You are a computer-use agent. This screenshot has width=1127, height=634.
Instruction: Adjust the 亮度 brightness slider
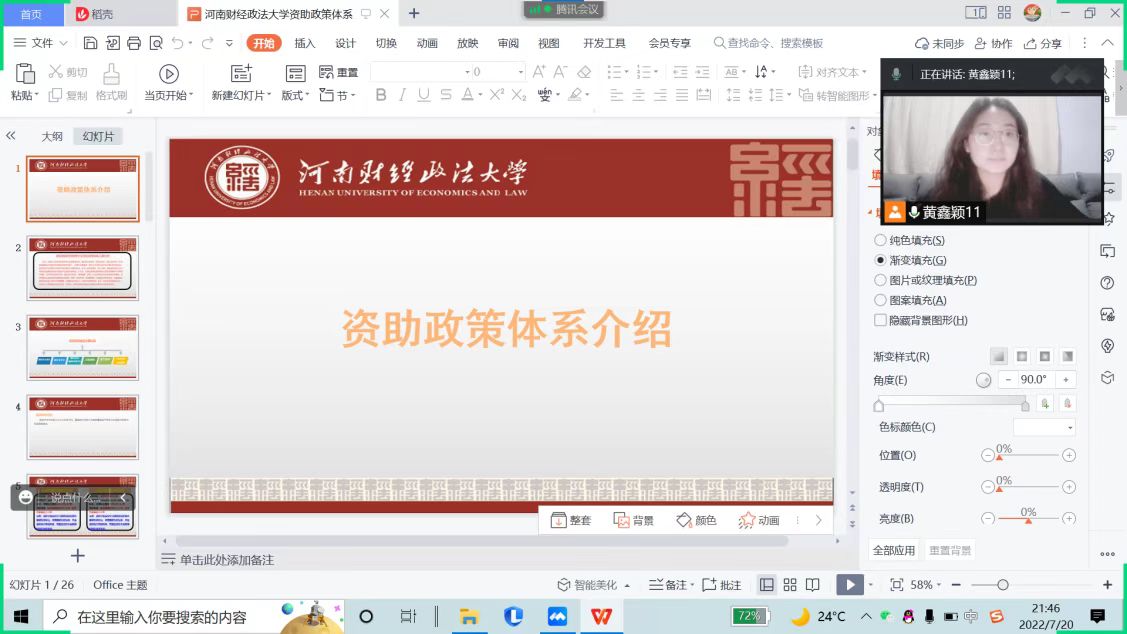point(1029,519)
